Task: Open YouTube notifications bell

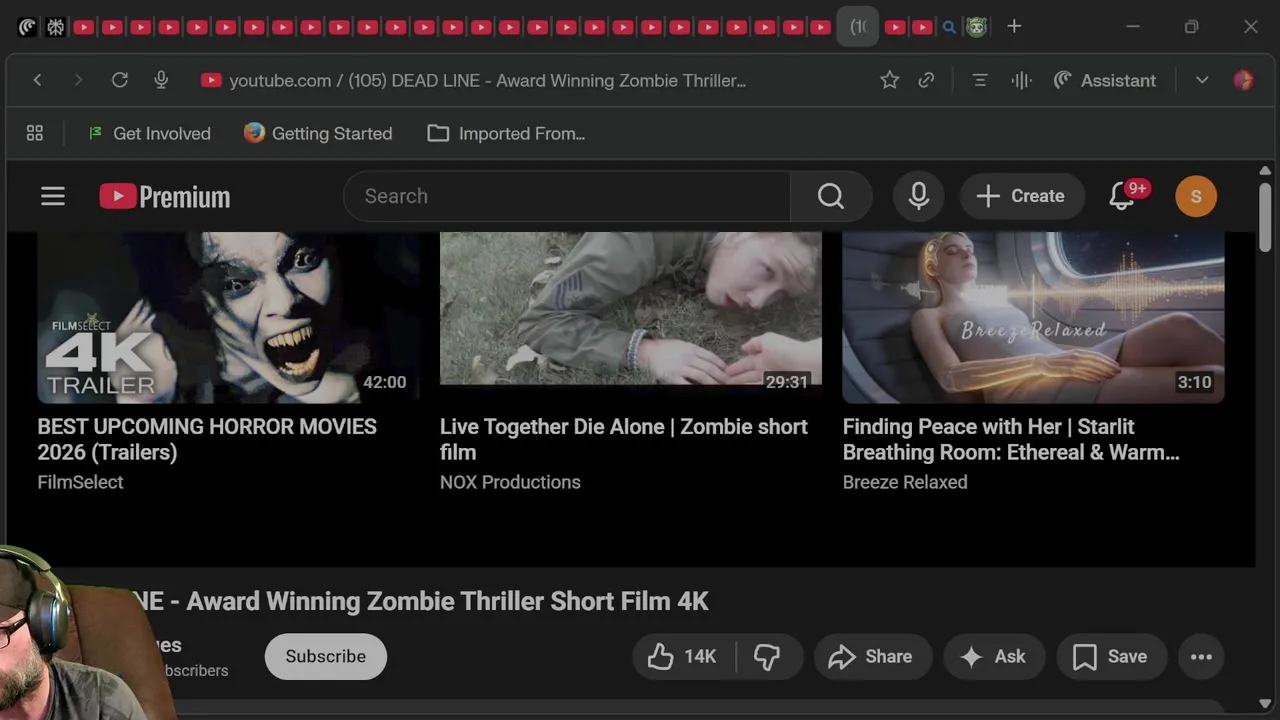Action: [x=1122, y=196]
